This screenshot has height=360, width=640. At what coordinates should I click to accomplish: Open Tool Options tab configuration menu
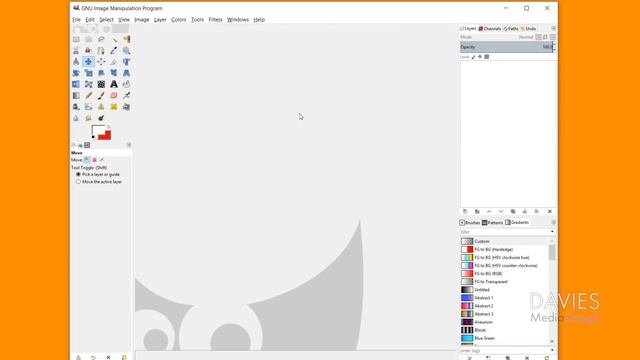tap(129, 144)
